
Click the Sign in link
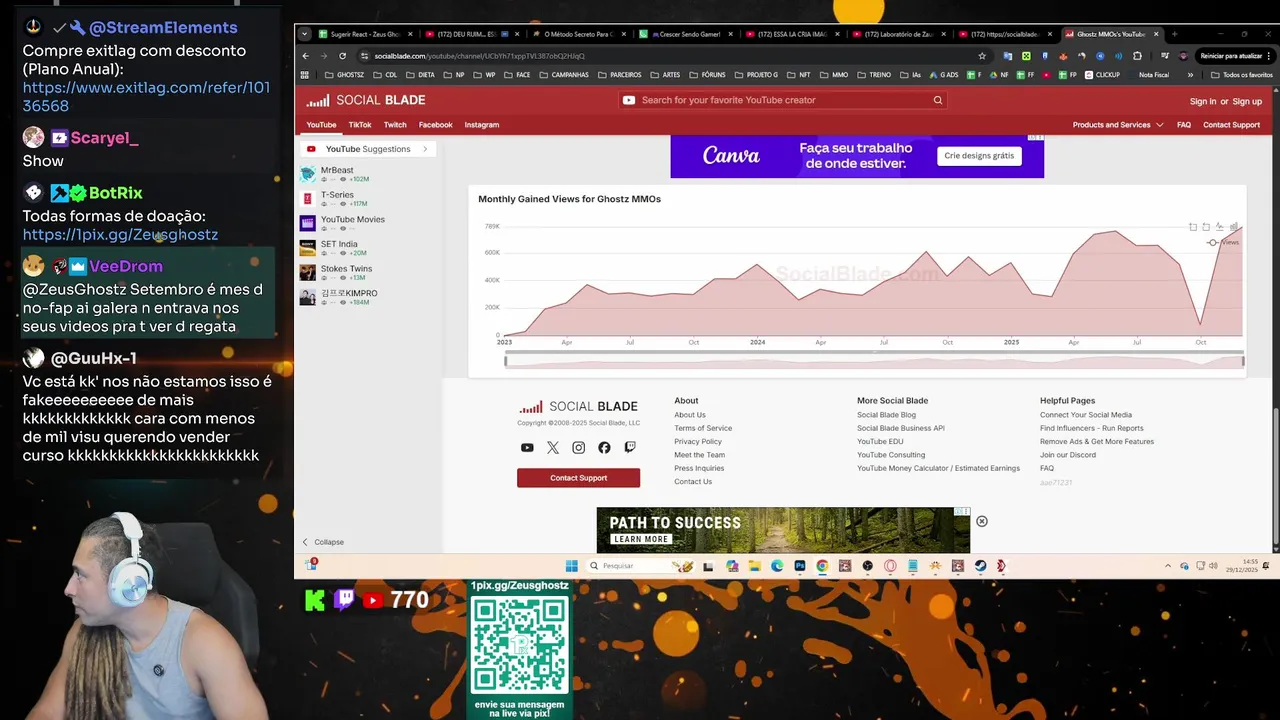coord(1203,101)
